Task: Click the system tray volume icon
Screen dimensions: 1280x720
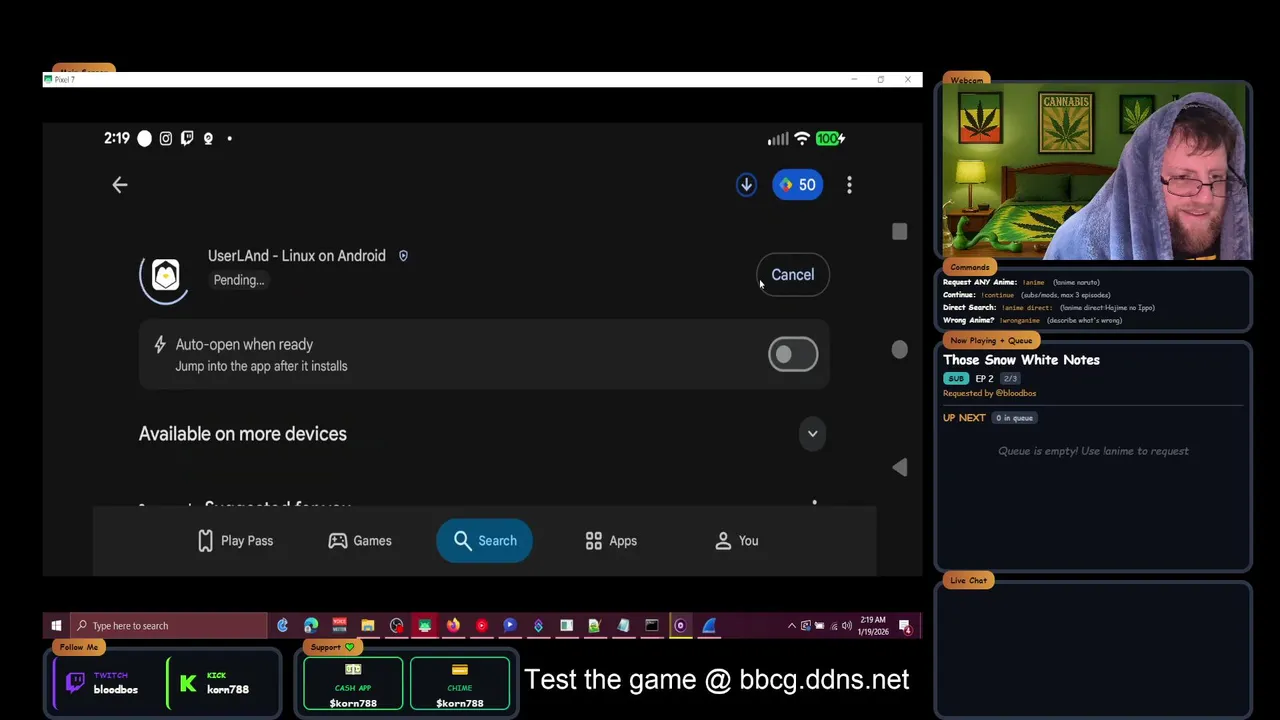Action: click(x=847, y=626)
